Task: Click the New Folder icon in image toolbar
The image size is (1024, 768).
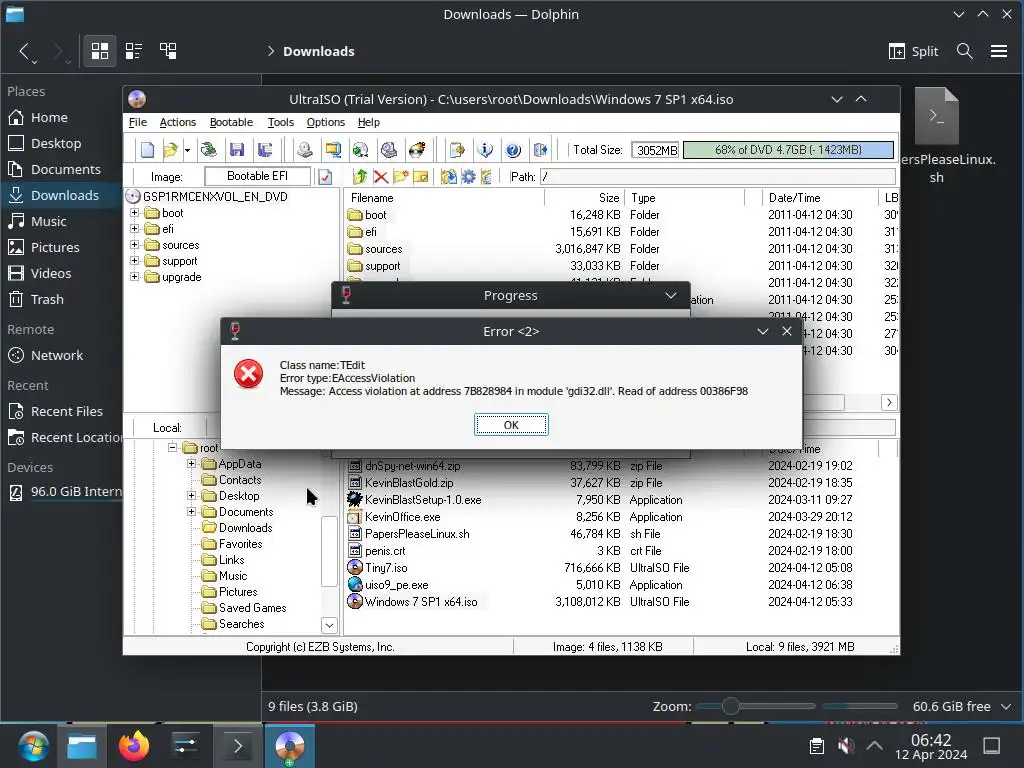Action: pyautogui.click(x=400, y=176)
